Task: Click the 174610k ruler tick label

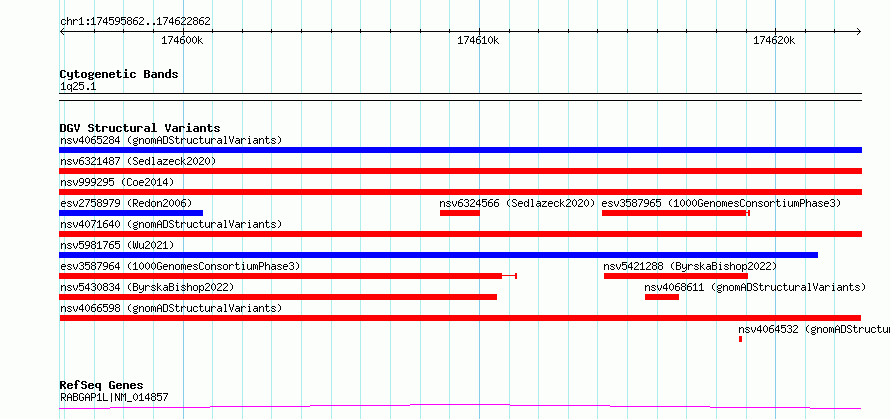Action: point(478,40)
